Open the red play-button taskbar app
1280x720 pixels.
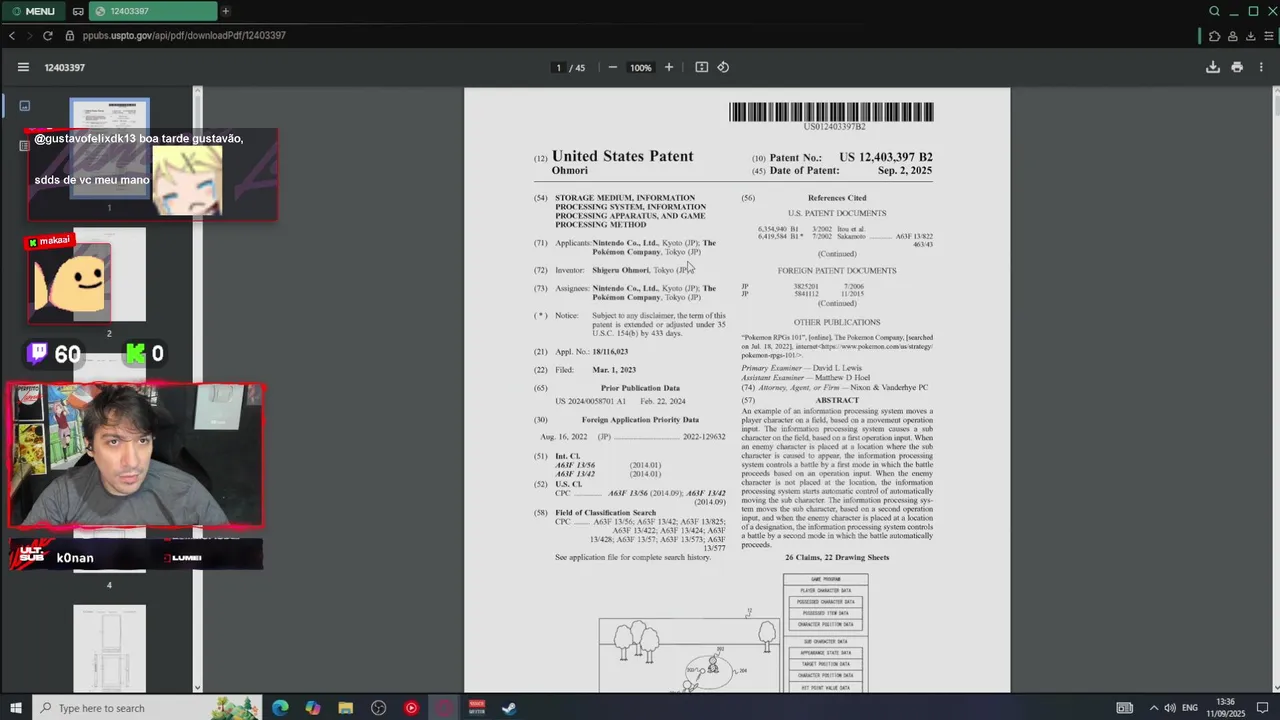(411, 708)
